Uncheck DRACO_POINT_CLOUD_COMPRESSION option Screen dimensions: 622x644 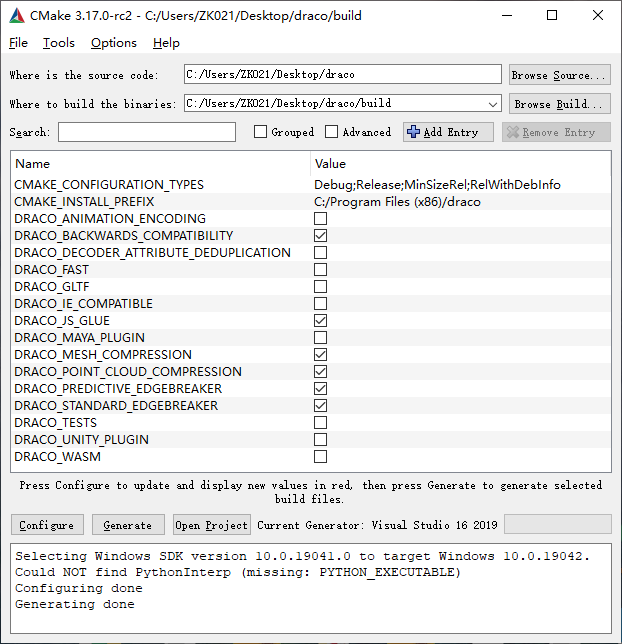(320, 372)
